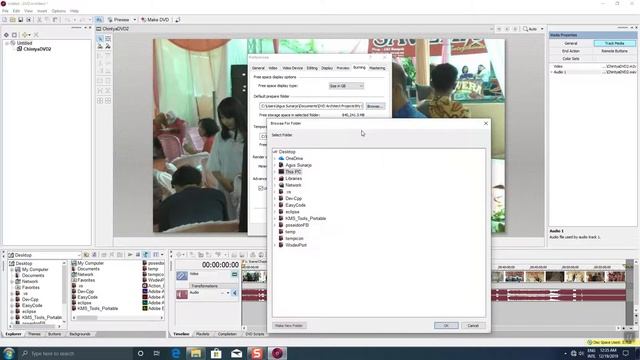
Task: Click Make New Folder button
Action: [289, 326]
